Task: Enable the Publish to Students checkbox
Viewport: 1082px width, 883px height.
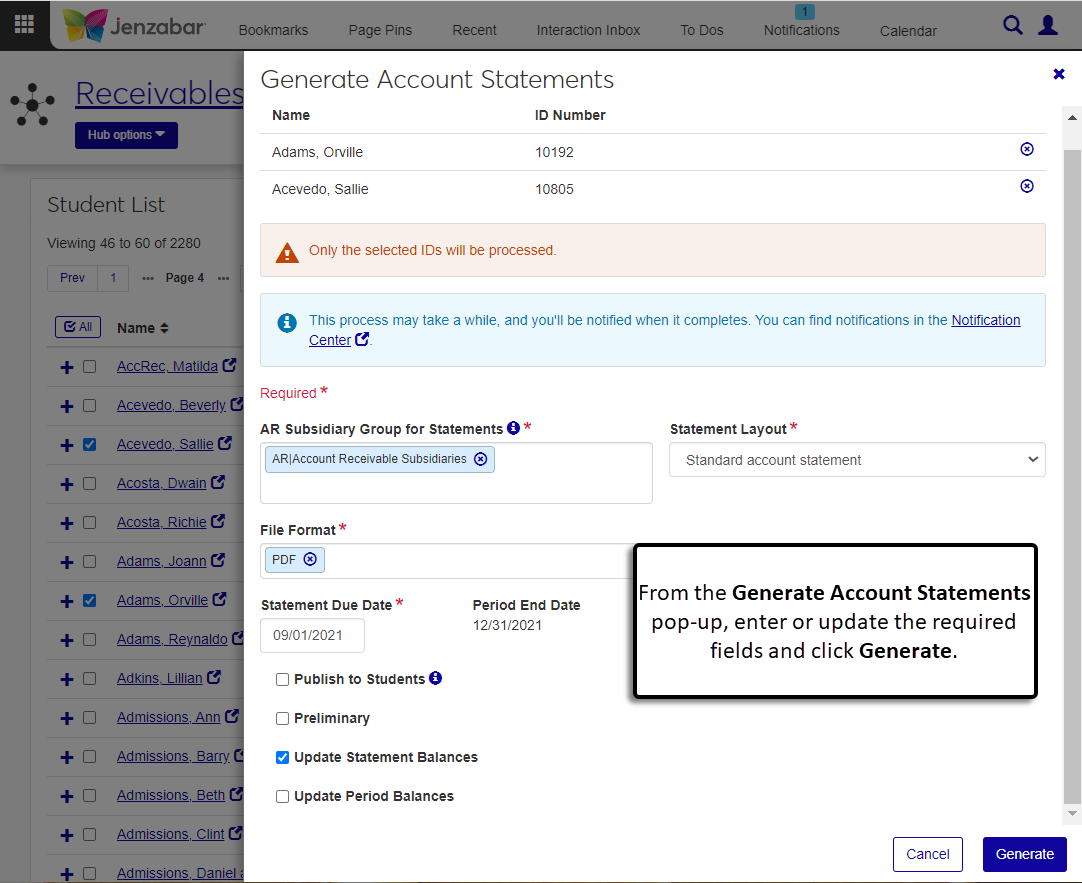Action: pyautogui.click(x=283, y=680)
